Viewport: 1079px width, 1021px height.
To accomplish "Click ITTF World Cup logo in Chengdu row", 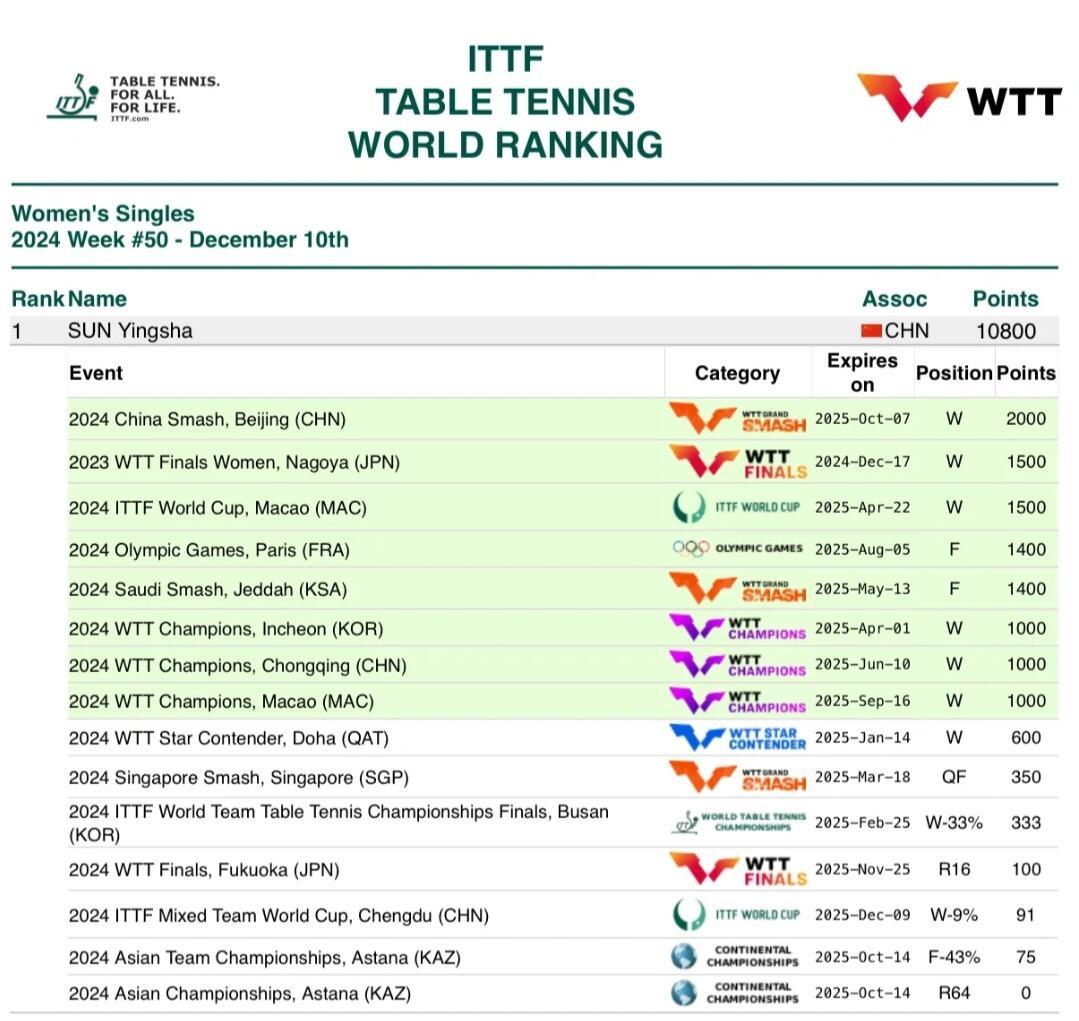I will click(x=736, y=915).
